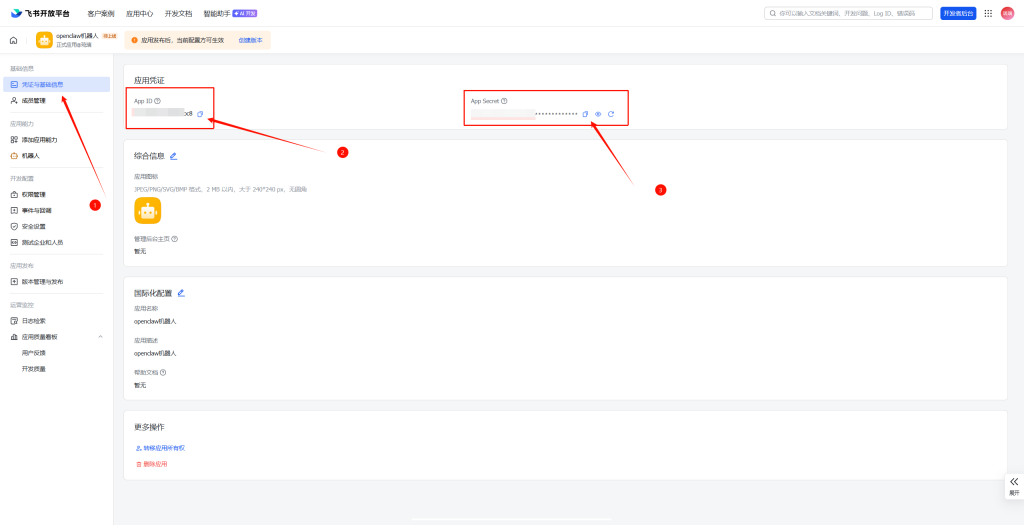The height and width of the screenshot is (525, 1024).
Task: Select 凭证与基础信息 in sidebar
Action: point(56,84)
